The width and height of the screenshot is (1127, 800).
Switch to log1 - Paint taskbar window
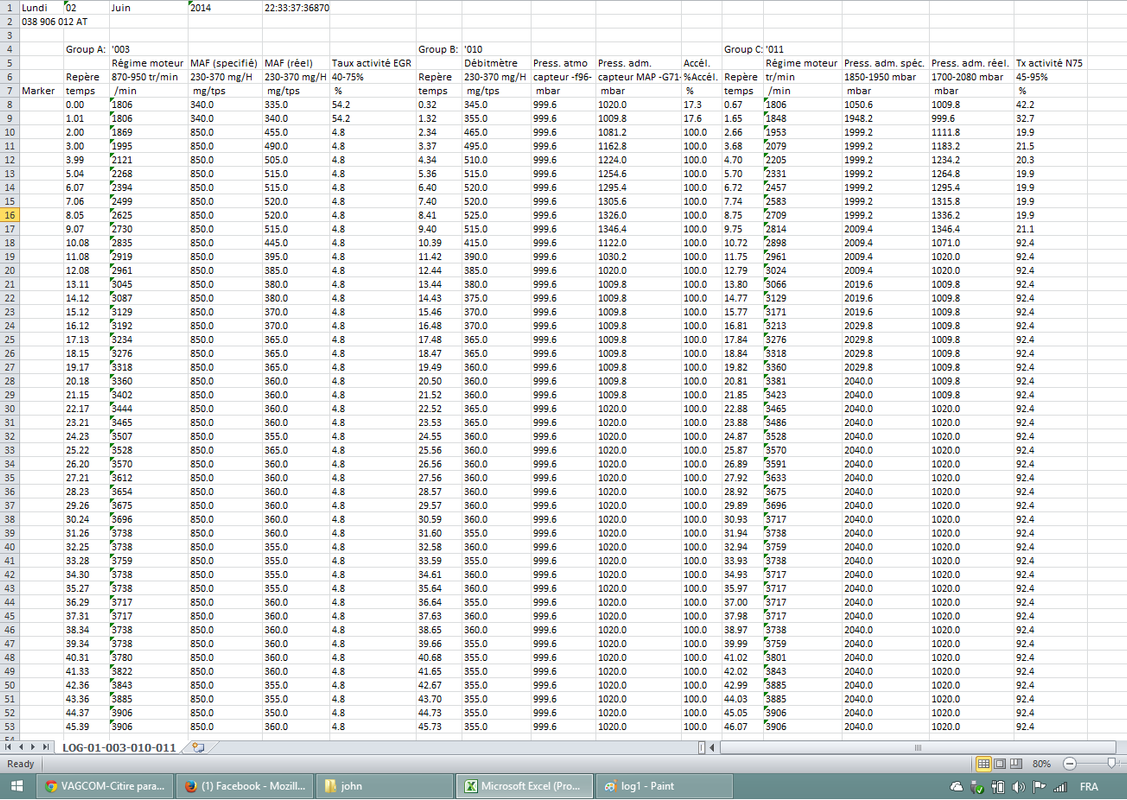[664, 786]
